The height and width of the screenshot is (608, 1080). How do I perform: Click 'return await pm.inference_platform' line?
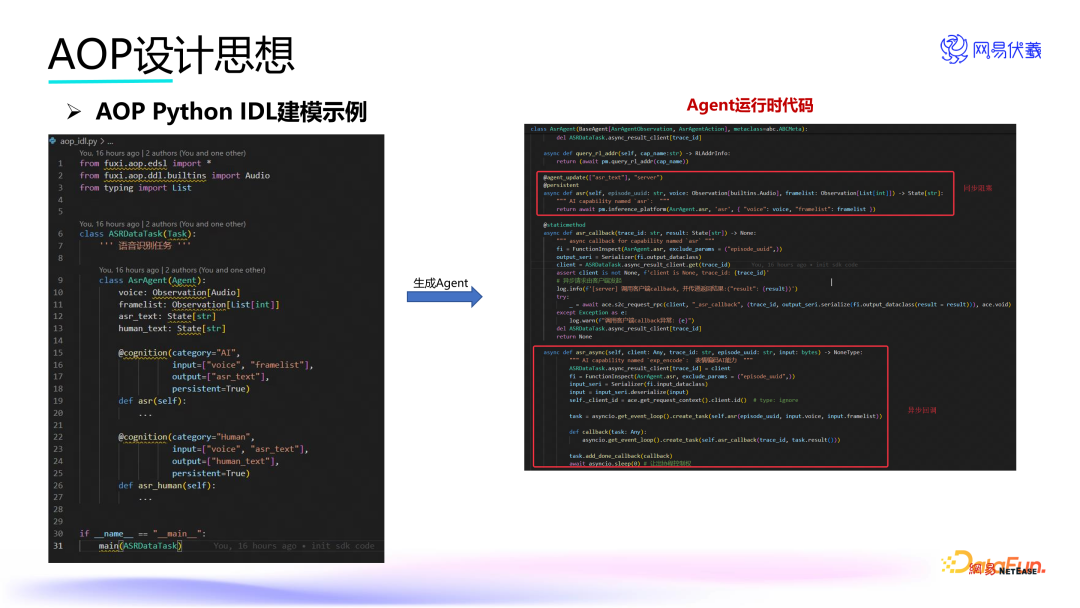pos(716,209)
